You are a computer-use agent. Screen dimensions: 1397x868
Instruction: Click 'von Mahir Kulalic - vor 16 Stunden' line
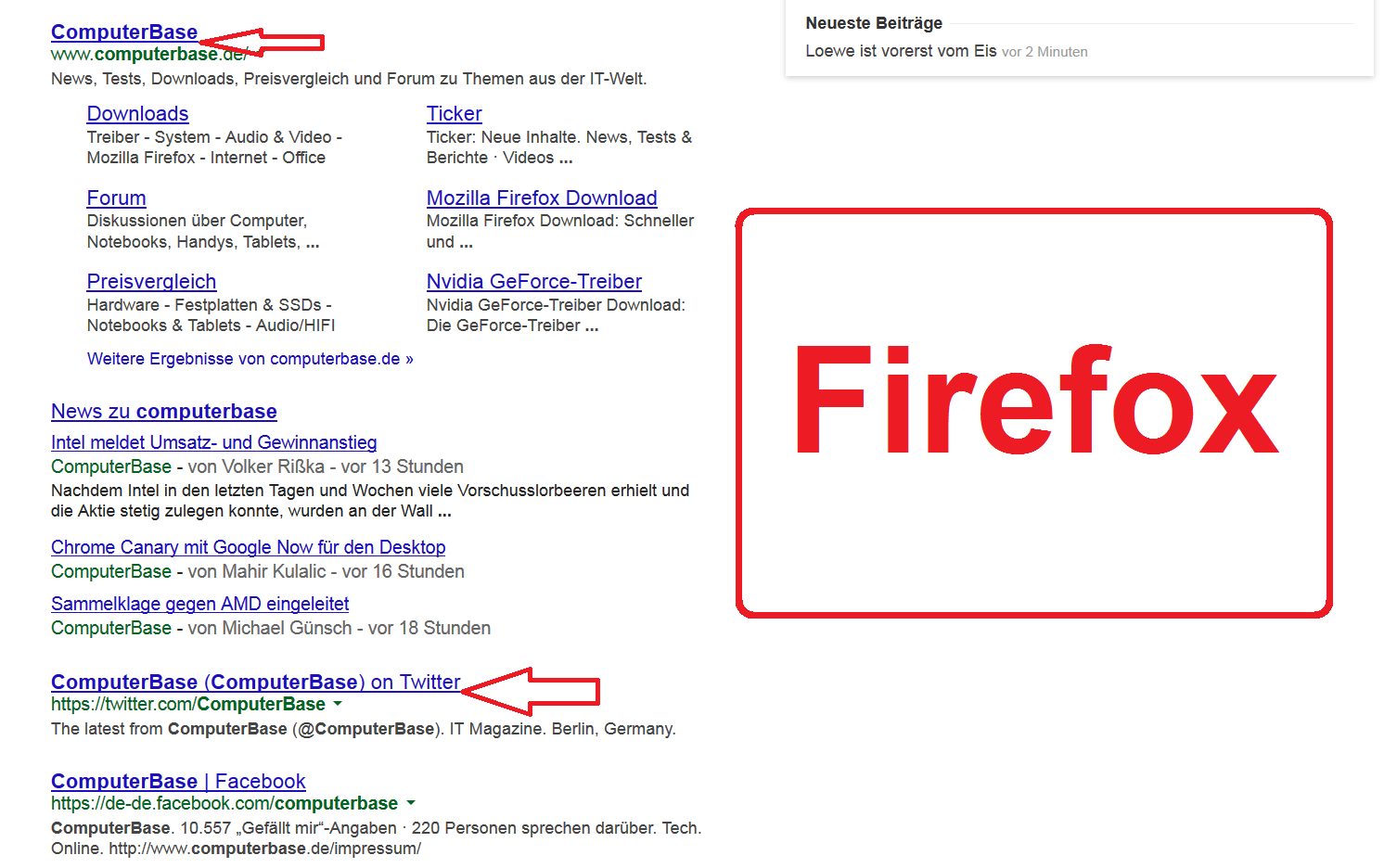[326, 572]
